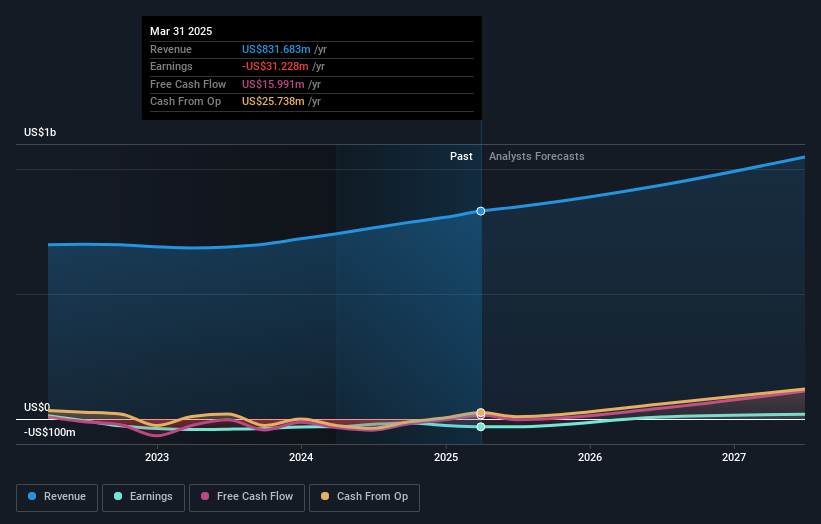
Task: Select the Revenue data point marker on the chart
Action: click(x=481, y=211)
